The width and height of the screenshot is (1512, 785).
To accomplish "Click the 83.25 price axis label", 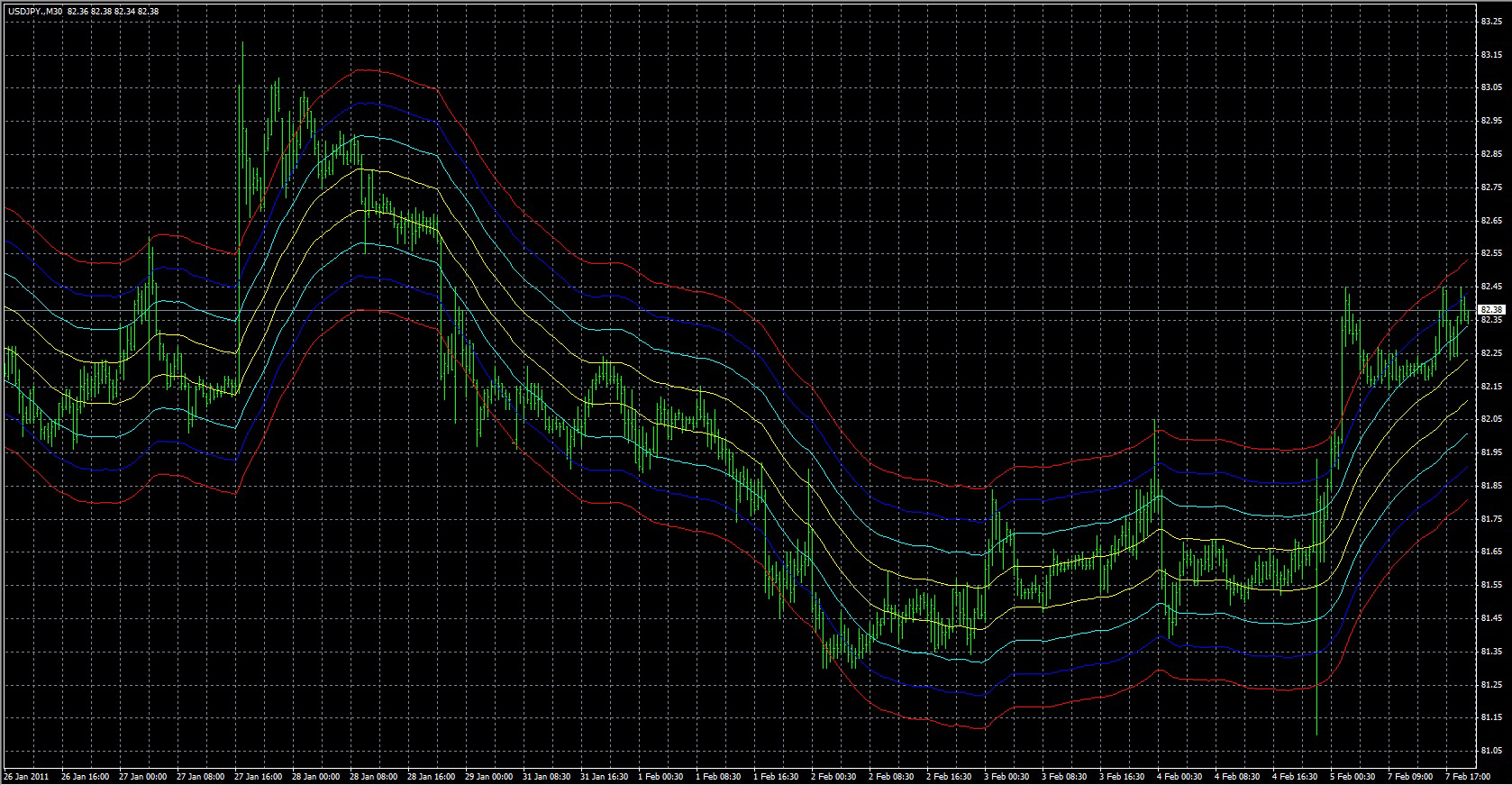I will click(x=1490, y=22).
